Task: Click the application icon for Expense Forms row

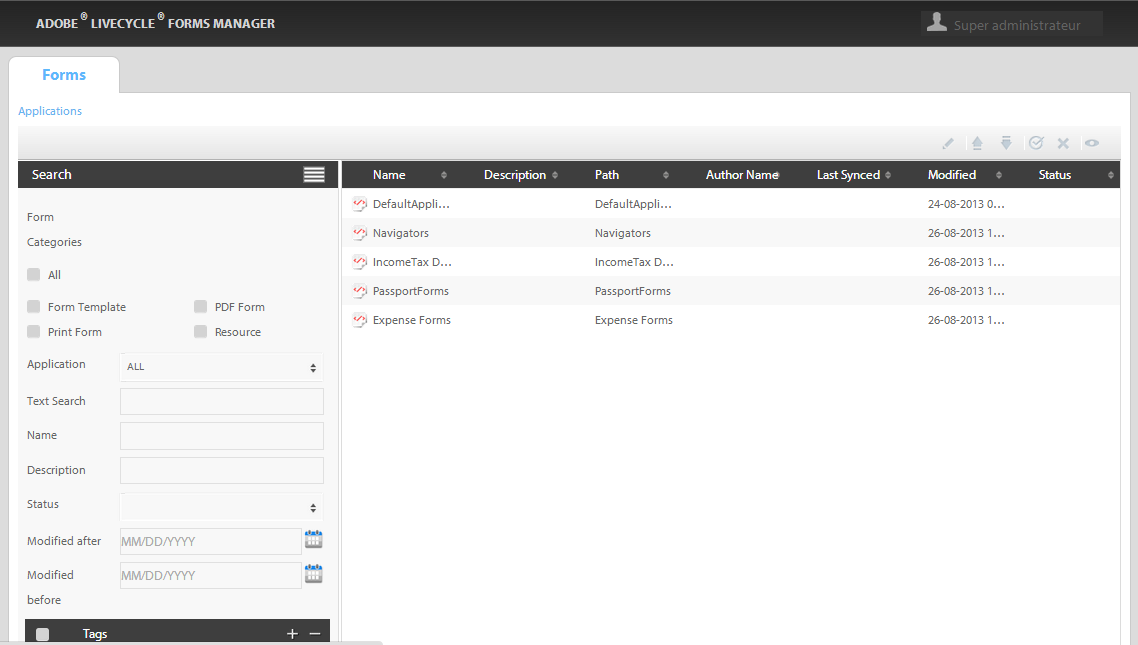Action: [x=359, y=320]
